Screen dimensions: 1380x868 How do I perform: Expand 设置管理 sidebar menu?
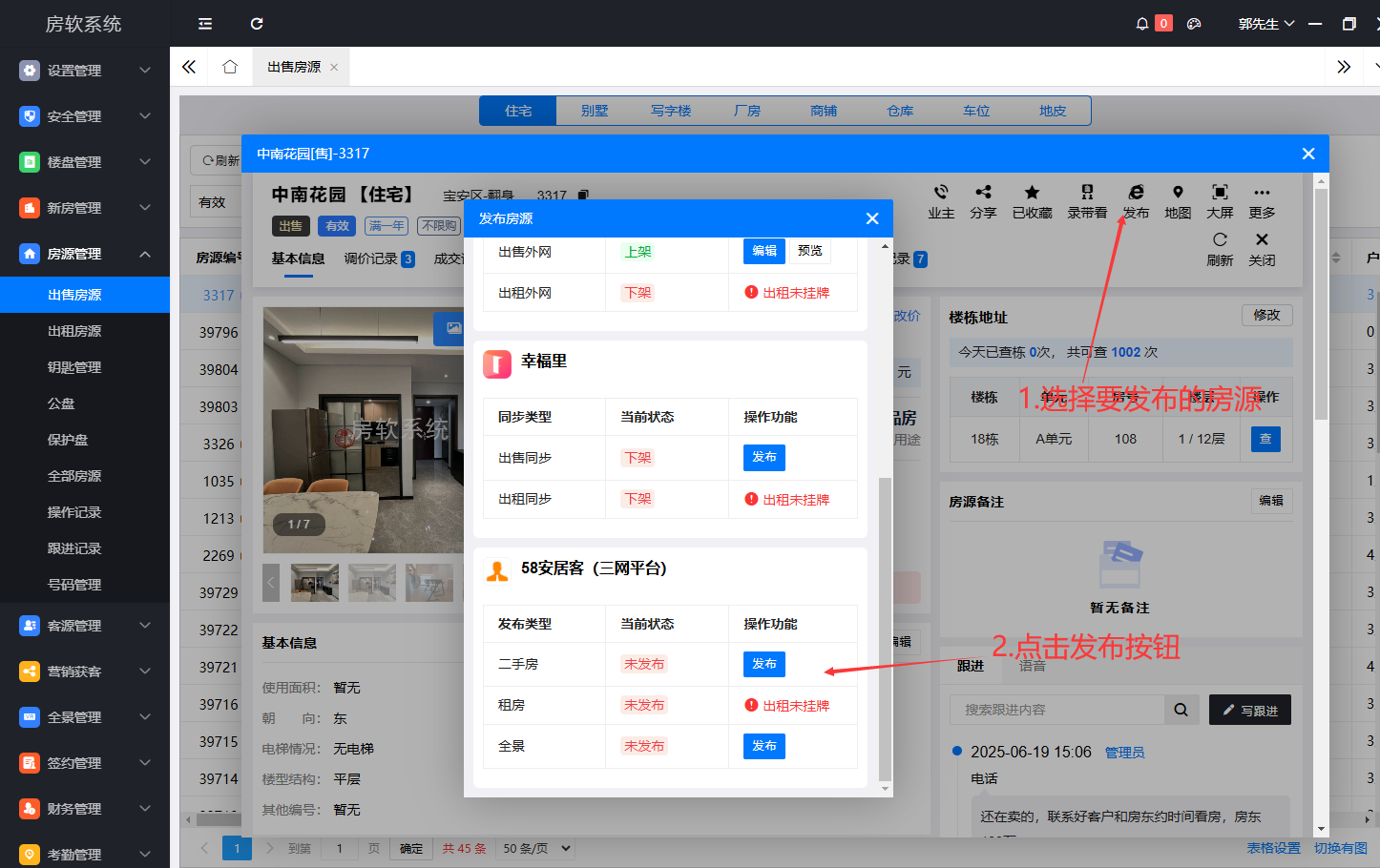pyautogui.click(x=85, y=71)
